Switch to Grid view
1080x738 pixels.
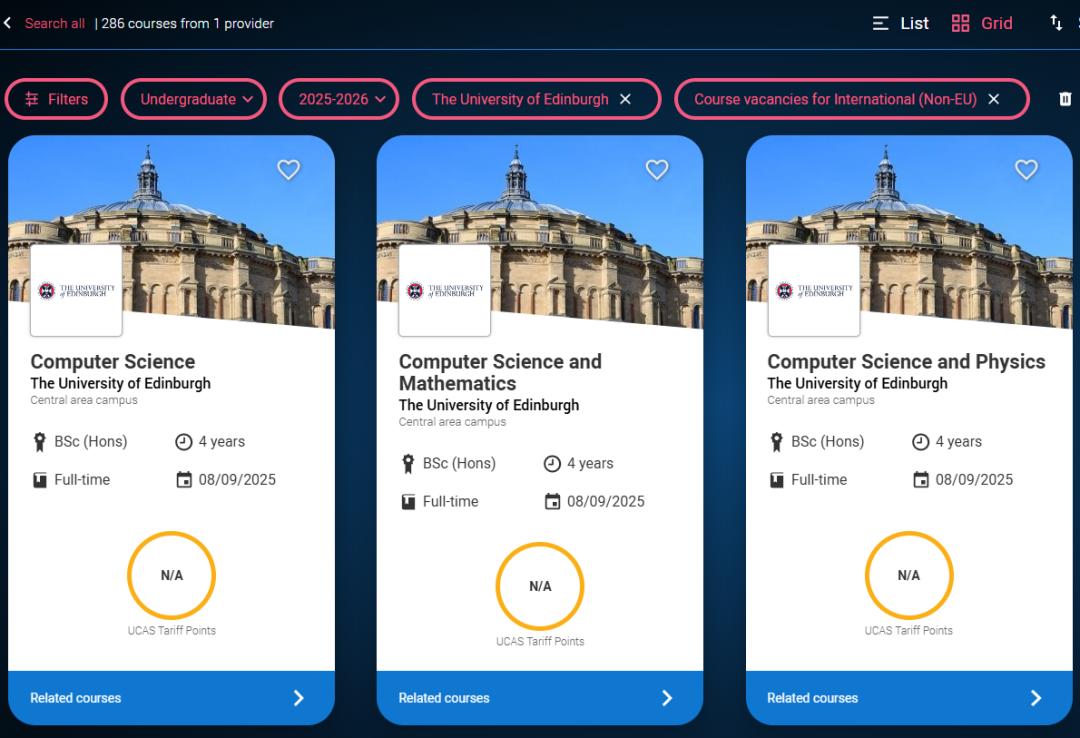coord(982,23)
